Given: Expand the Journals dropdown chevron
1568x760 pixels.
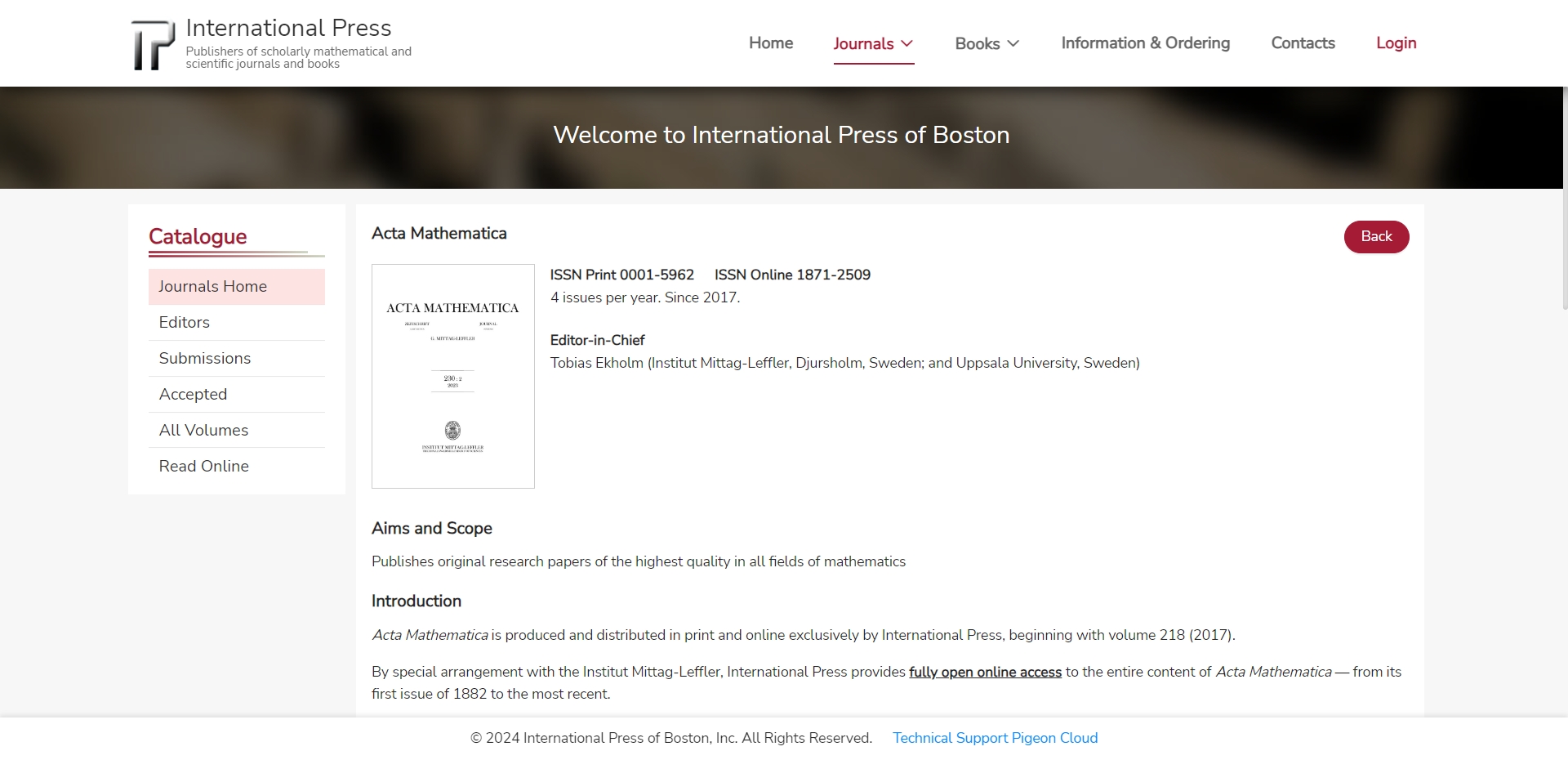Looking at the screenshot, I should [x=906, y=43].
